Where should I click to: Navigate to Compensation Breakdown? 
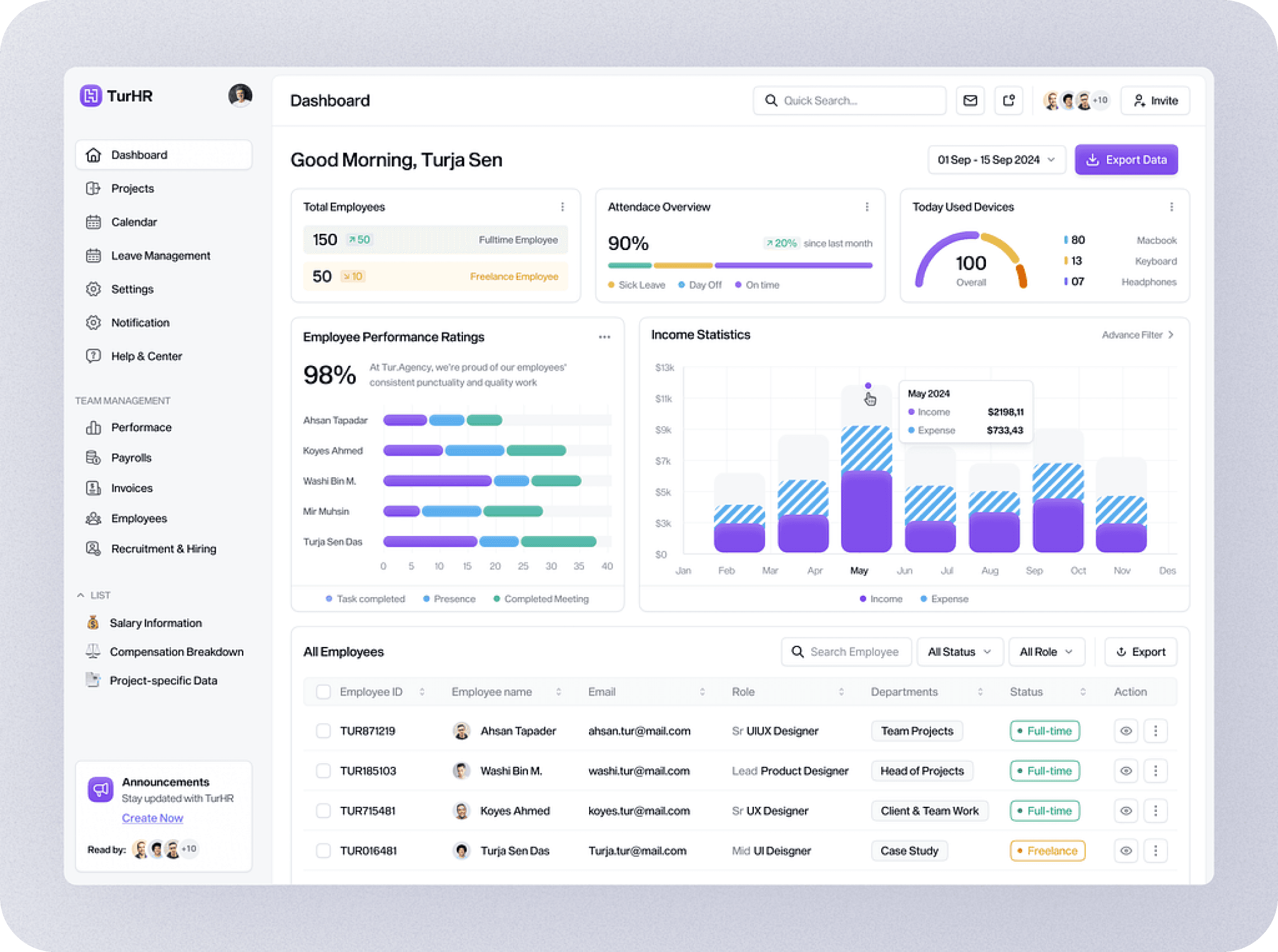point(177,650)
